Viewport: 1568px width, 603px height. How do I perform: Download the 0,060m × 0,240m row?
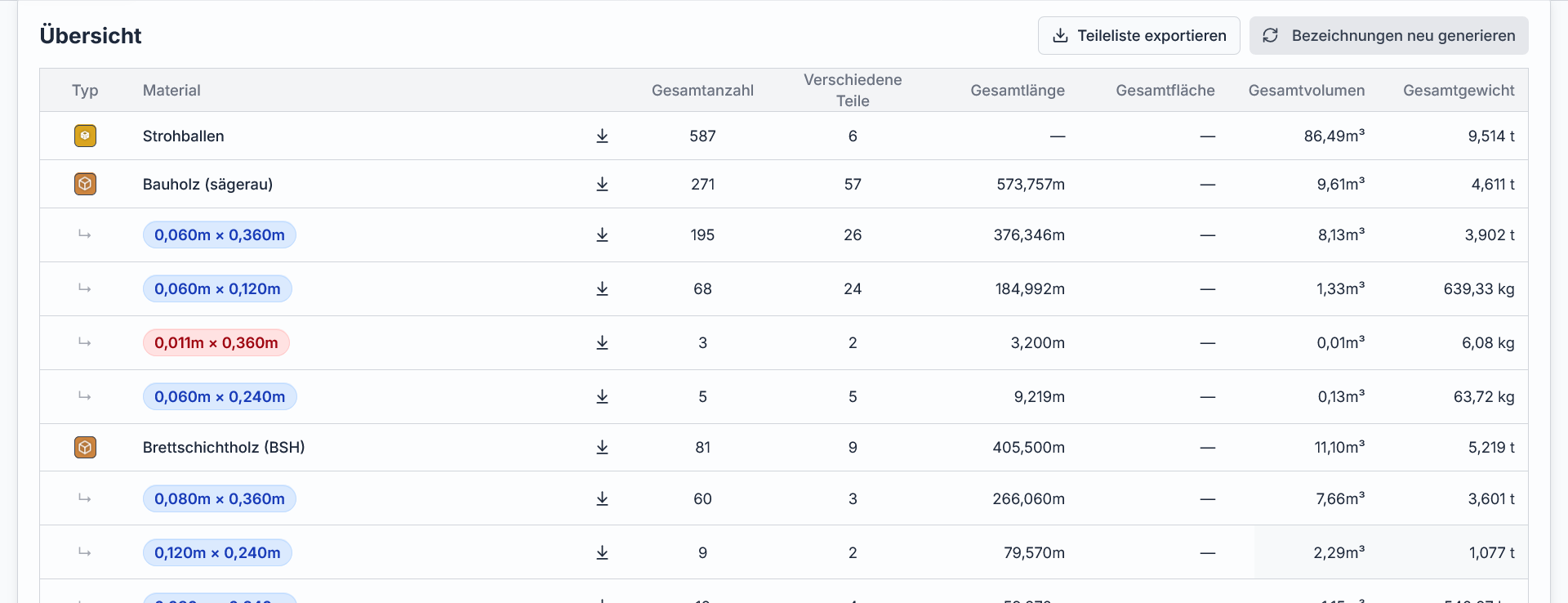coord(602,396)
